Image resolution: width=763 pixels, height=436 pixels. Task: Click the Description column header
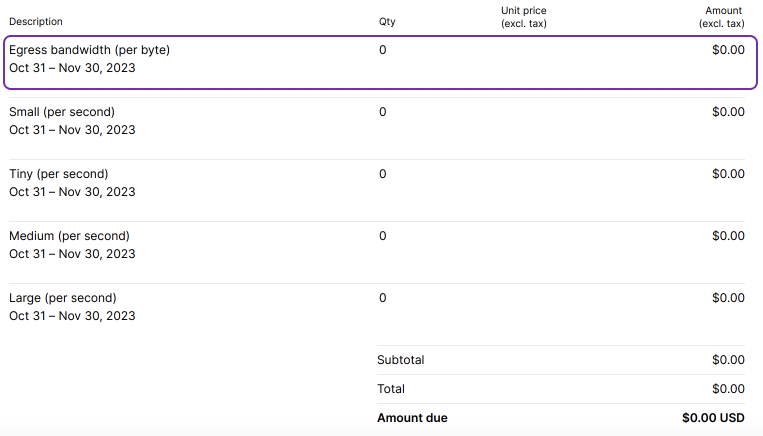point(35,22)
